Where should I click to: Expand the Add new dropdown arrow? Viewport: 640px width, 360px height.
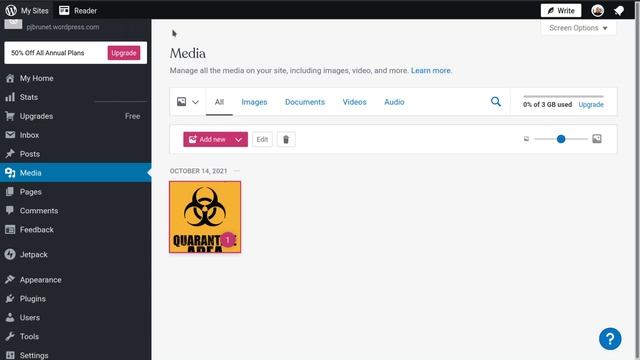tap(239, 140)
